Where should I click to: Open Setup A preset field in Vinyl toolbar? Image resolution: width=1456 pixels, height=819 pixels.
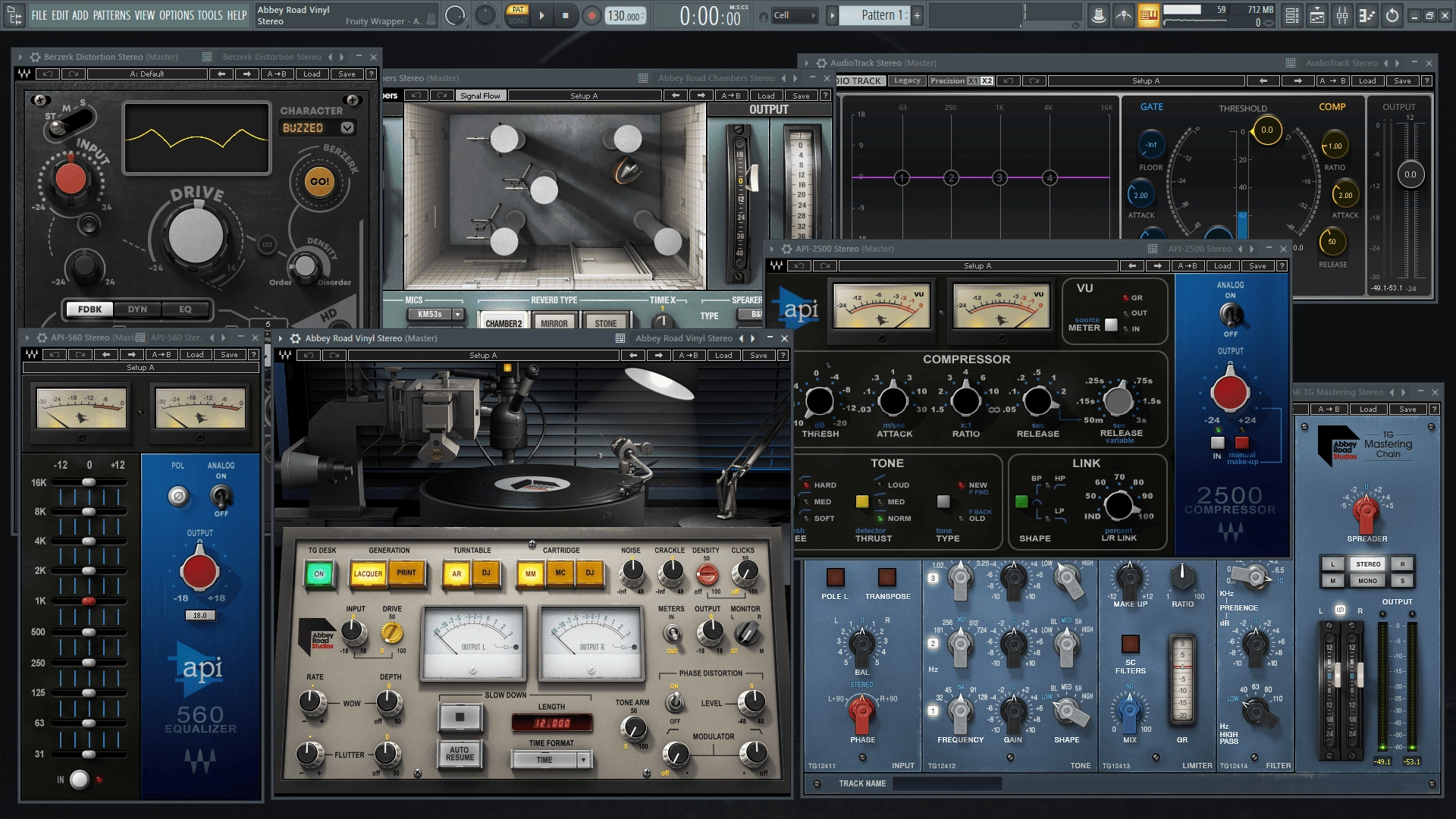(483, 355)
